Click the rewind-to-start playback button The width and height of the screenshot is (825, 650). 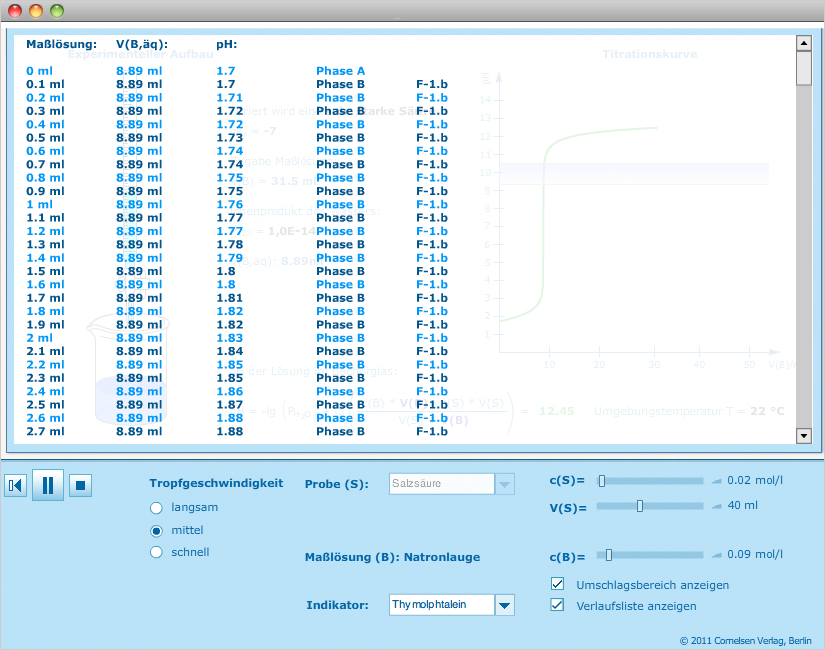(x=15, y=486)
